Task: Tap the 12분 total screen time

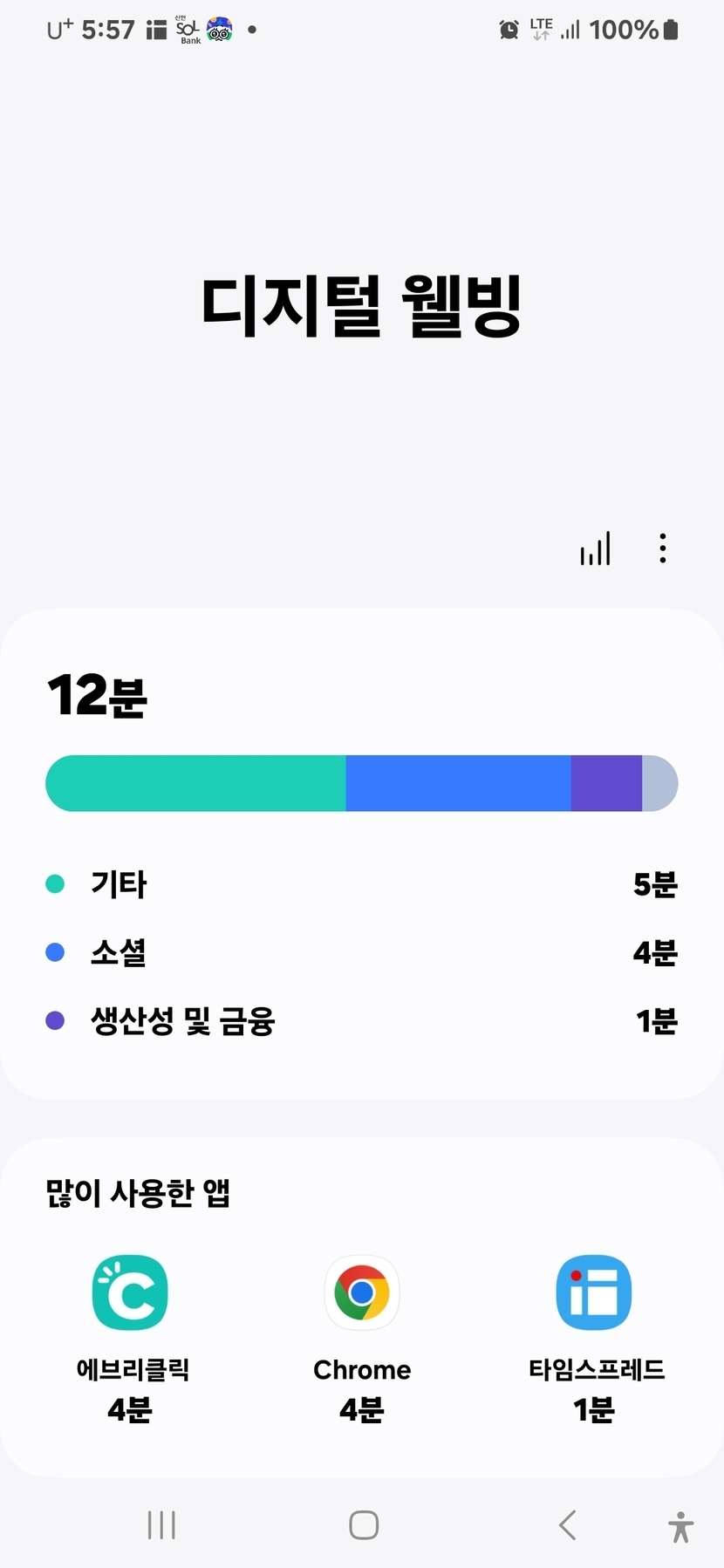Action: pyautogui.click(x=97, y=696)
